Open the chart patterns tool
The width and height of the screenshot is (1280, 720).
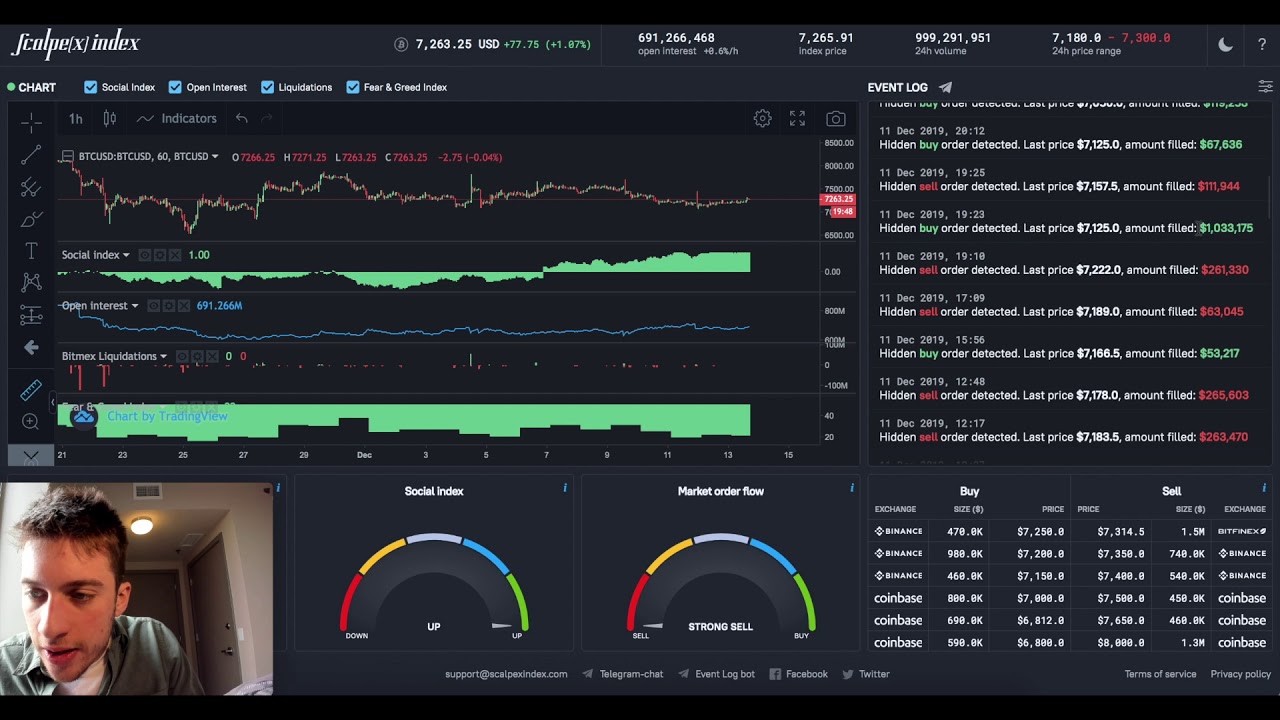(31, 283)
